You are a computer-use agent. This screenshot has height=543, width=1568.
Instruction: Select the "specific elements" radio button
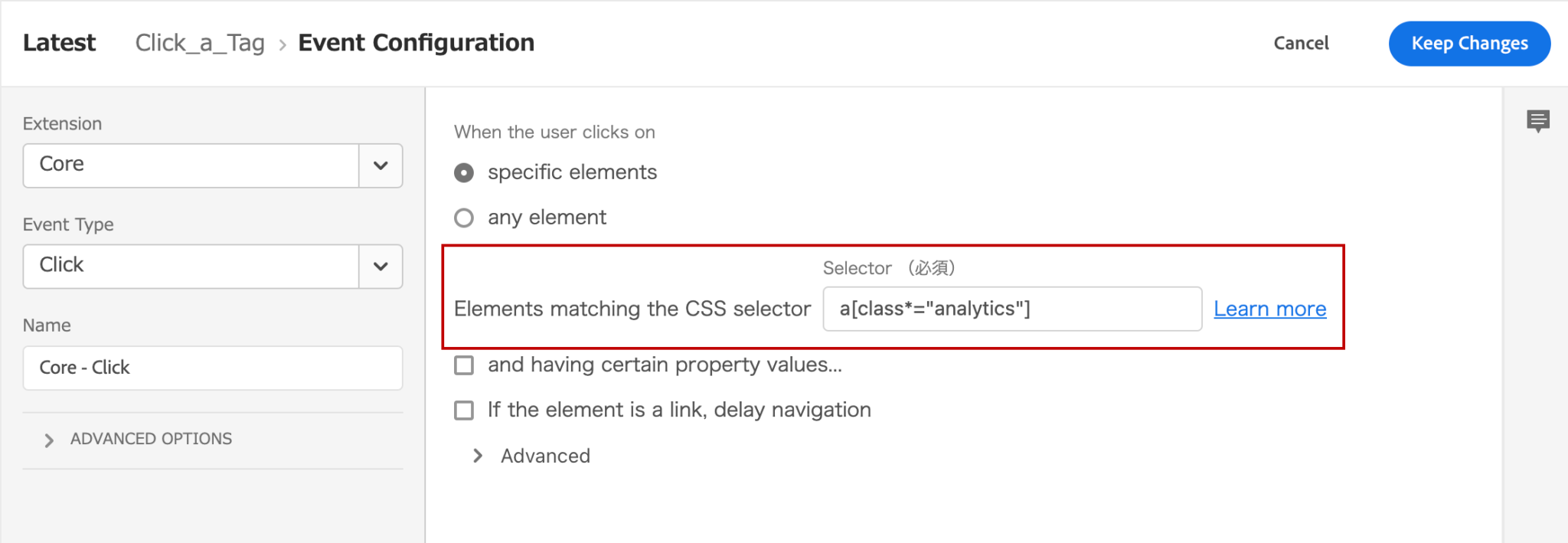point(463,172)
